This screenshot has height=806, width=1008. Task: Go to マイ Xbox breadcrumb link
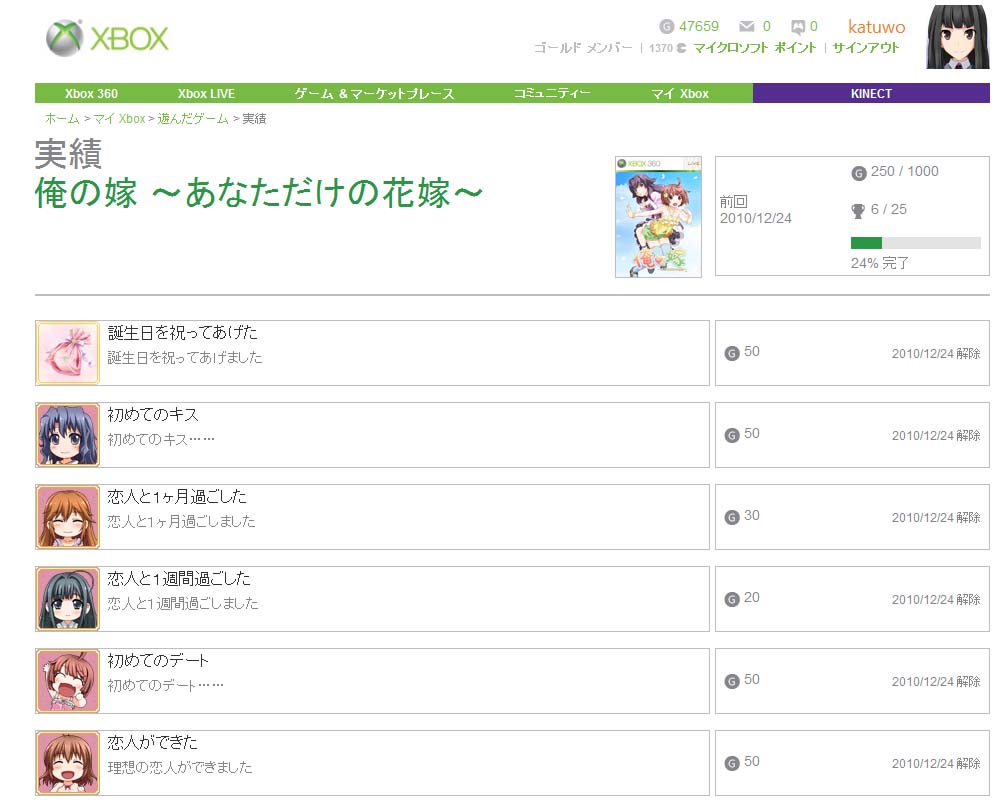120,119
